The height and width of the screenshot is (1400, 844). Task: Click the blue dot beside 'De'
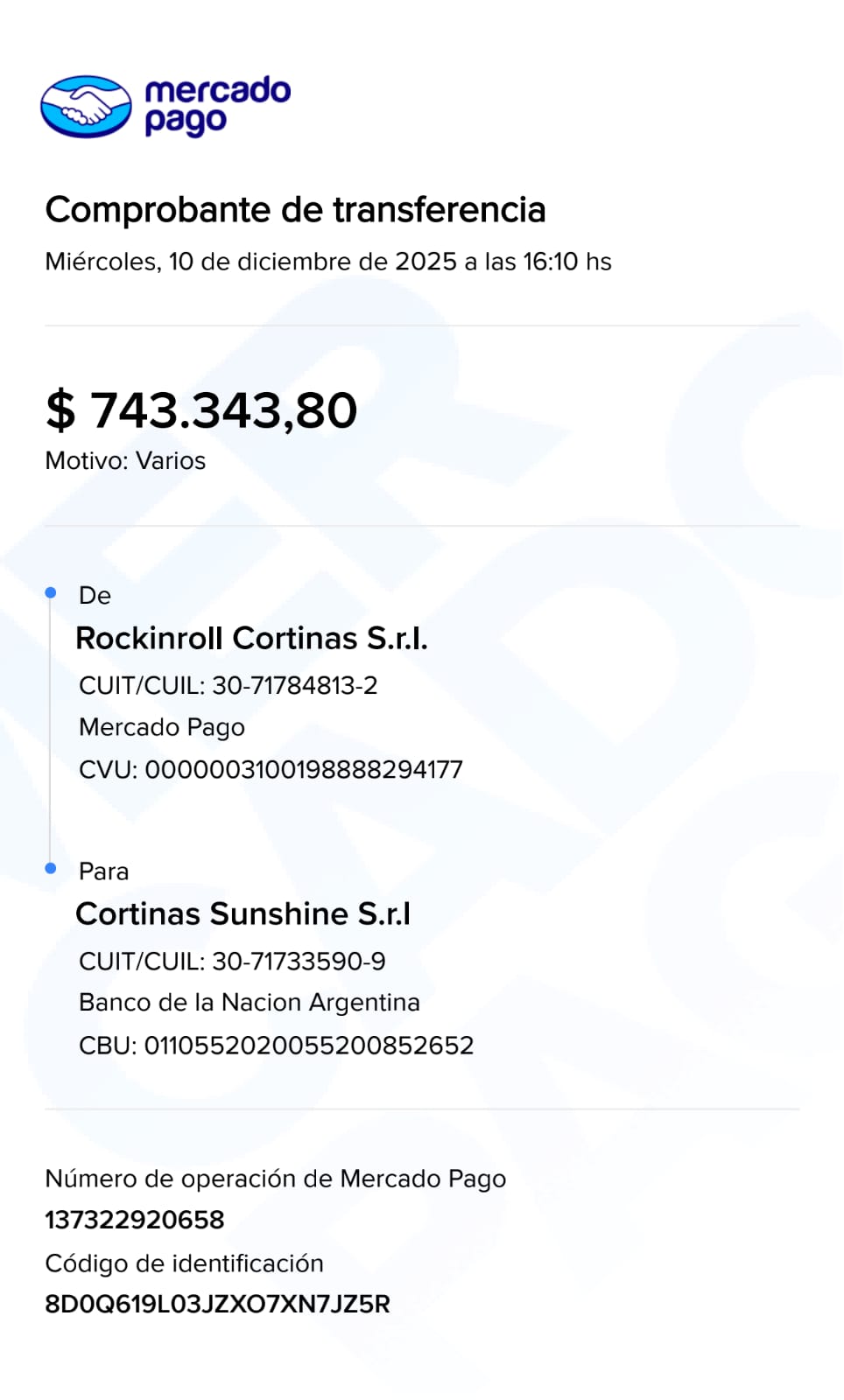[x=51, y=593]
